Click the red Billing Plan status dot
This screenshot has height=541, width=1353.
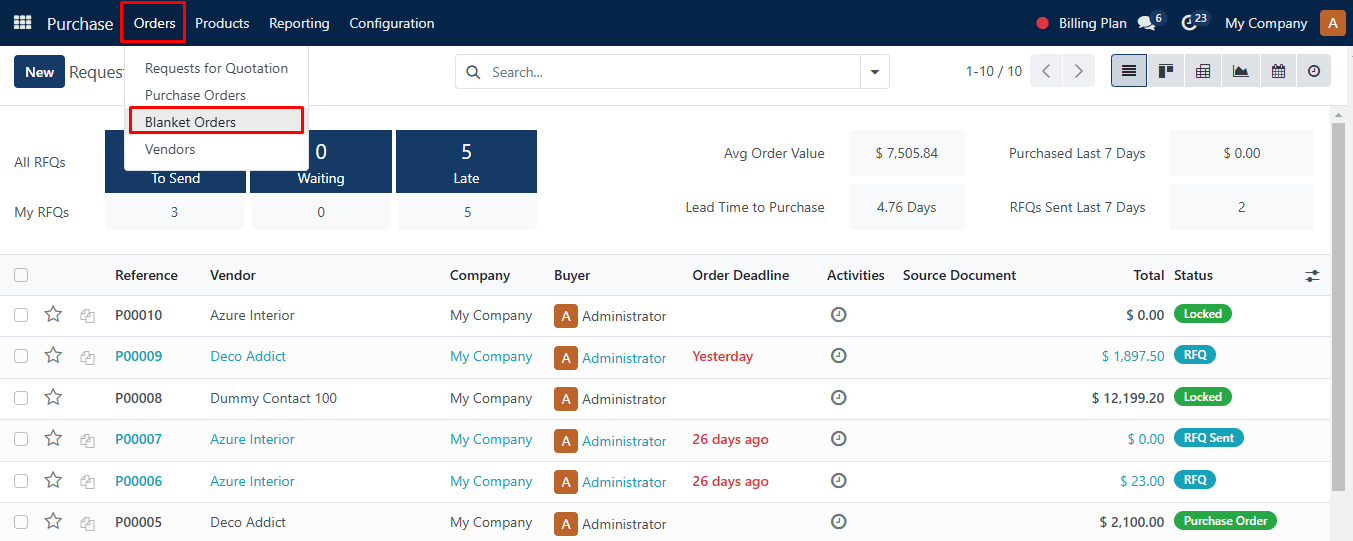click(x=1042, y=23)
